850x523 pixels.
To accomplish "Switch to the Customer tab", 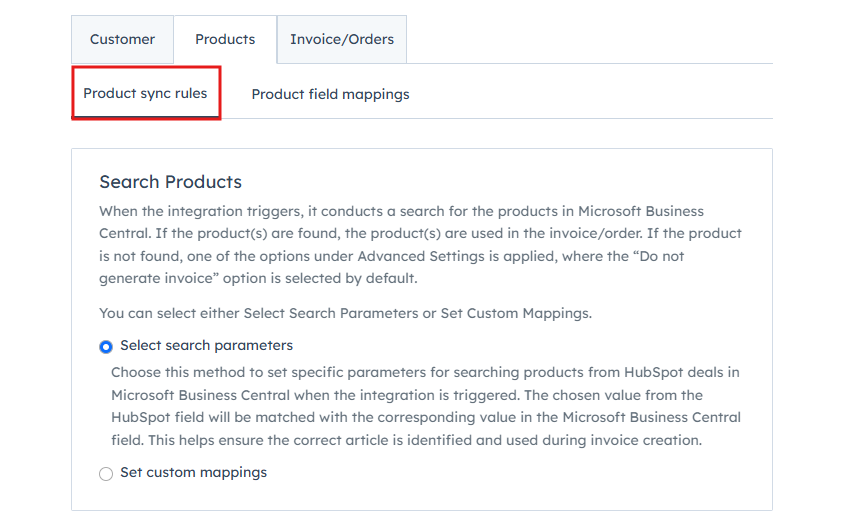I will [122, 40].
